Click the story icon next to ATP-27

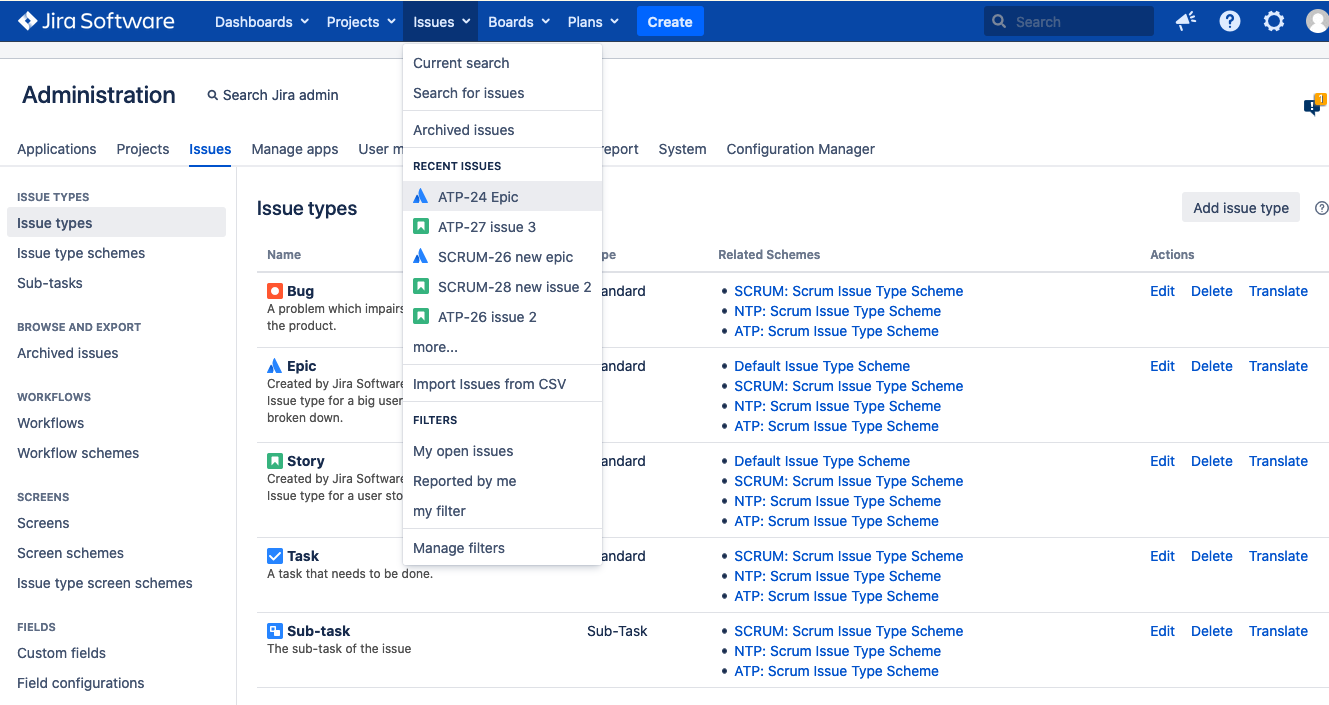(x=421, y=227)
